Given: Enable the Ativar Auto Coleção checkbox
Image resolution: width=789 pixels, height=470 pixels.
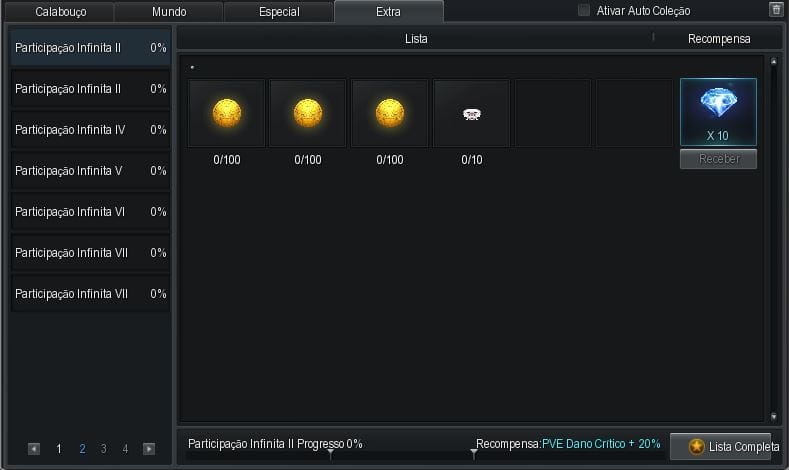Looking at the screenshot, I should click(x=584, y=11).
